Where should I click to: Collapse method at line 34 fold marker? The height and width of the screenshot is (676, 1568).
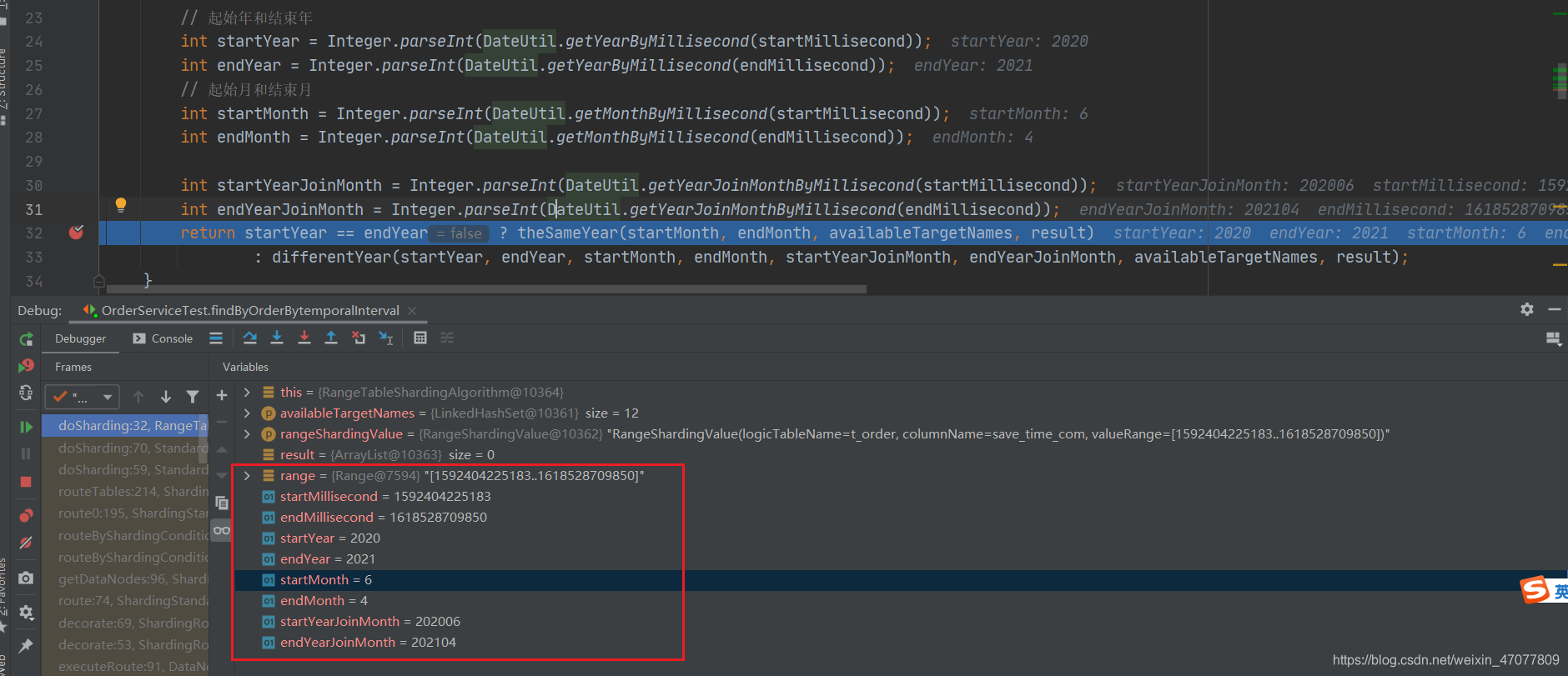point(99,281)
